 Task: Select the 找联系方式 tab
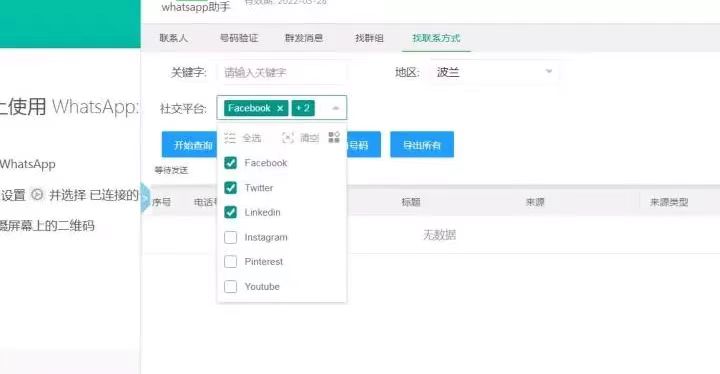[436, 38]
